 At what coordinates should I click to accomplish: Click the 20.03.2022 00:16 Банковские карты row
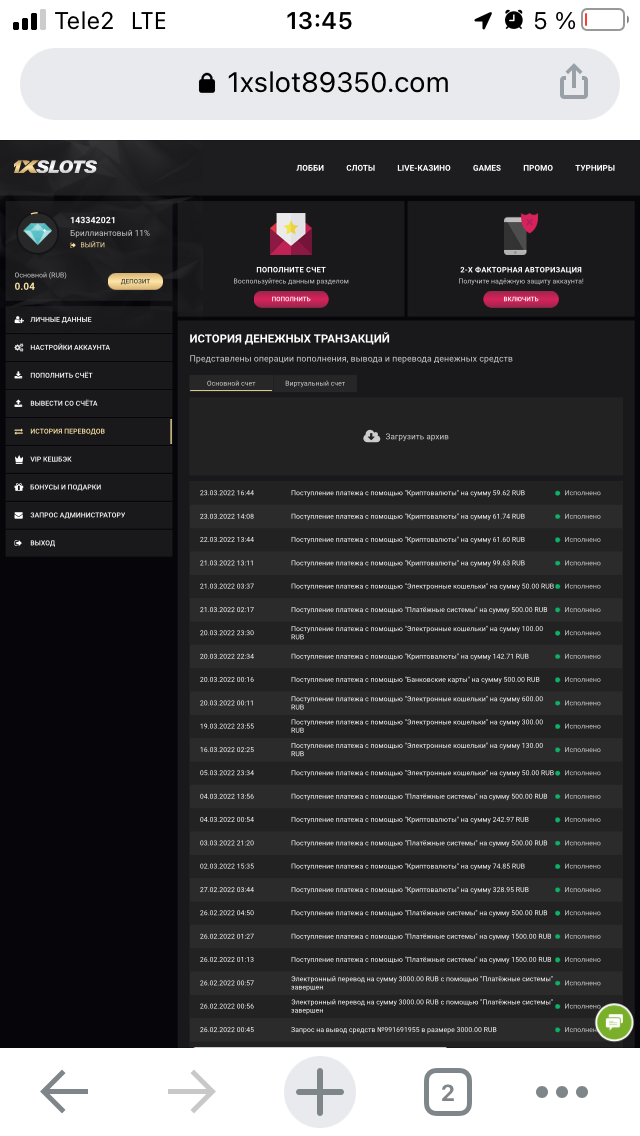406,680
